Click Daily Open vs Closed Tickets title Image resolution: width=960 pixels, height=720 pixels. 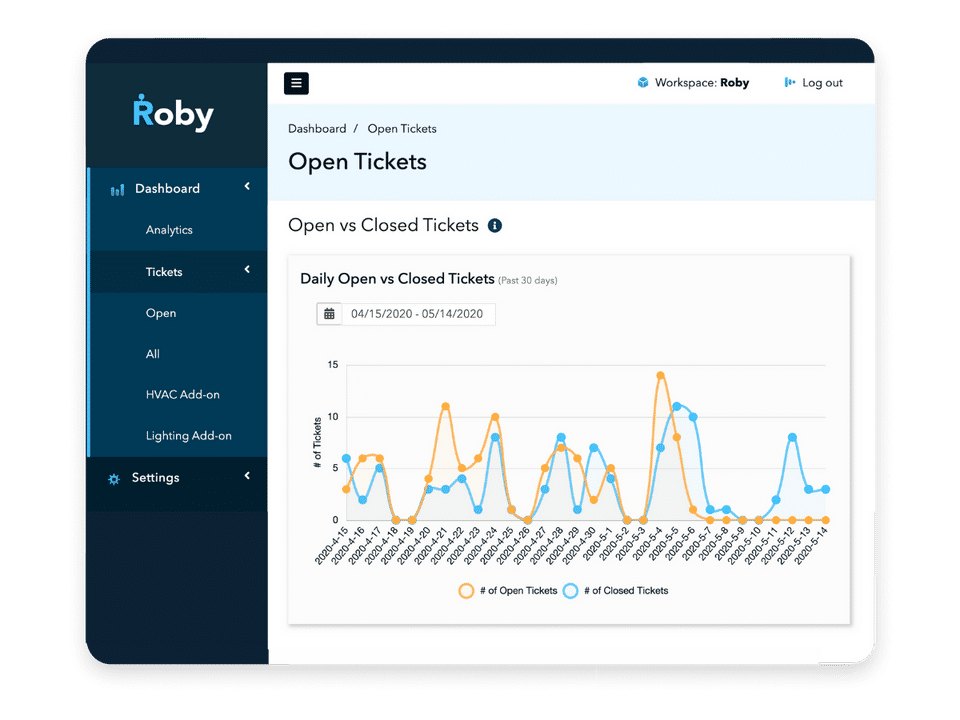[397, 279]
